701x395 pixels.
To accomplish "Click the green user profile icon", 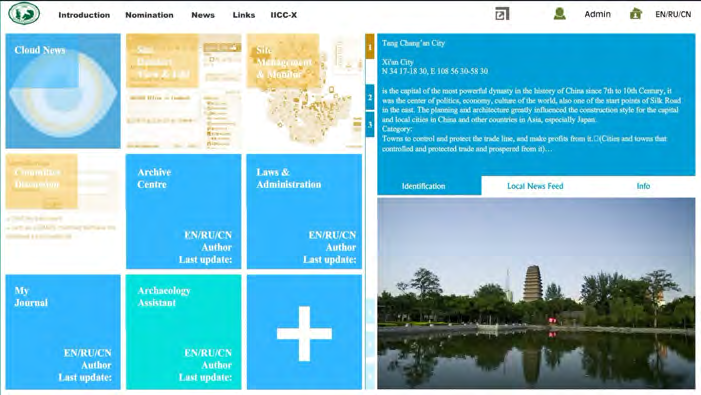I will [x=559, y=14].
